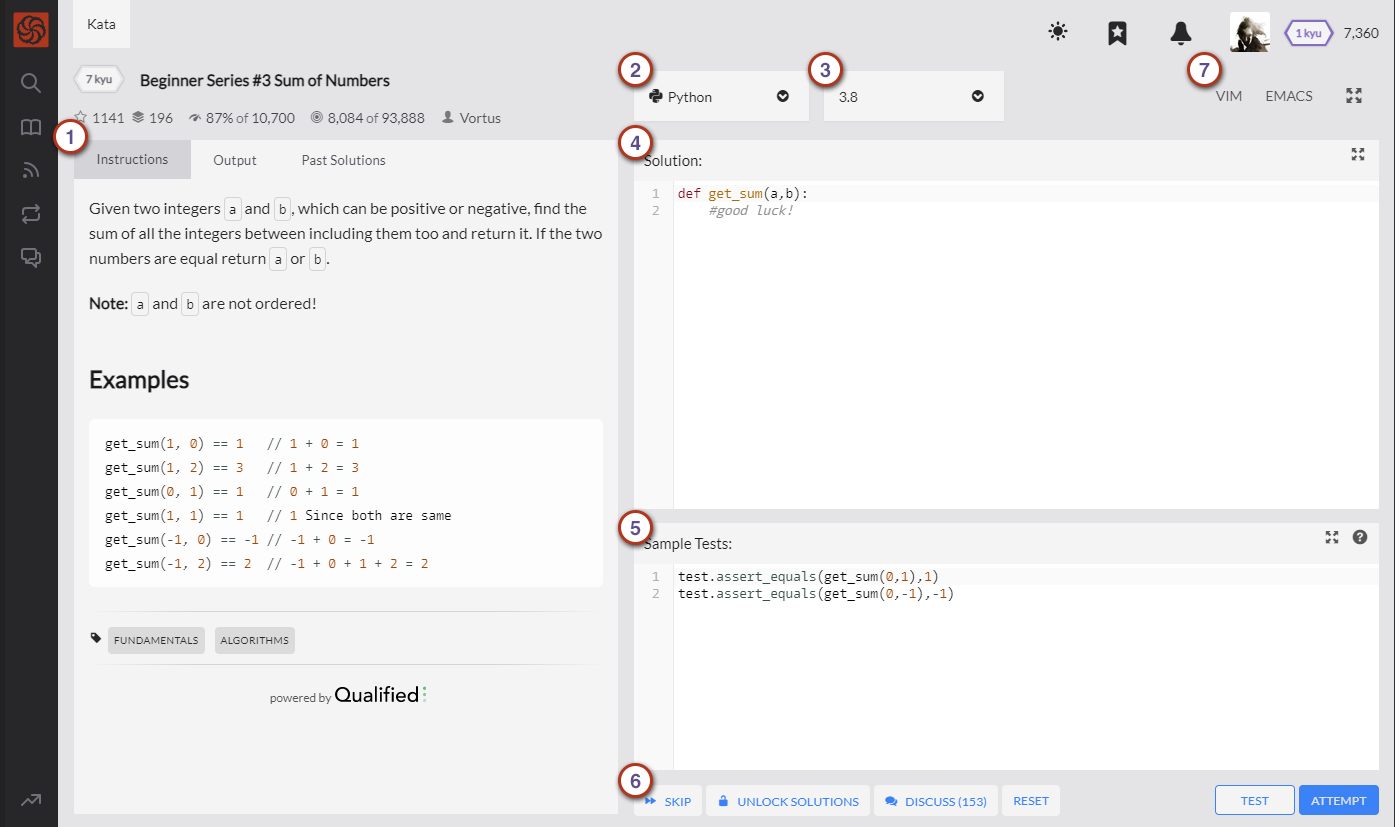Click the Note about a and b unordered
The width and height of the screenshot is (1395, 827).
[203, 303]
